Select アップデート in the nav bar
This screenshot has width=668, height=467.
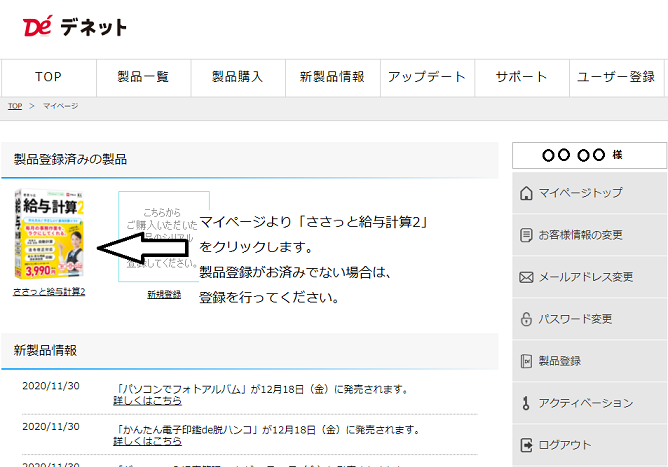[x=427, y=78]
